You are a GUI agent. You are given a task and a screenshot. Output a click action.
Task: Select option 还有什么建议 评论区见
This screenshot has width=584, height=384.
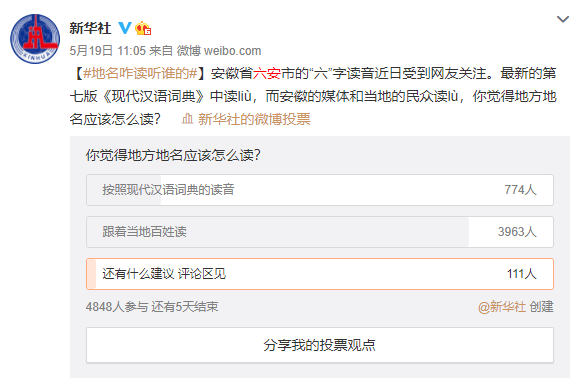[x=320, y=274]
